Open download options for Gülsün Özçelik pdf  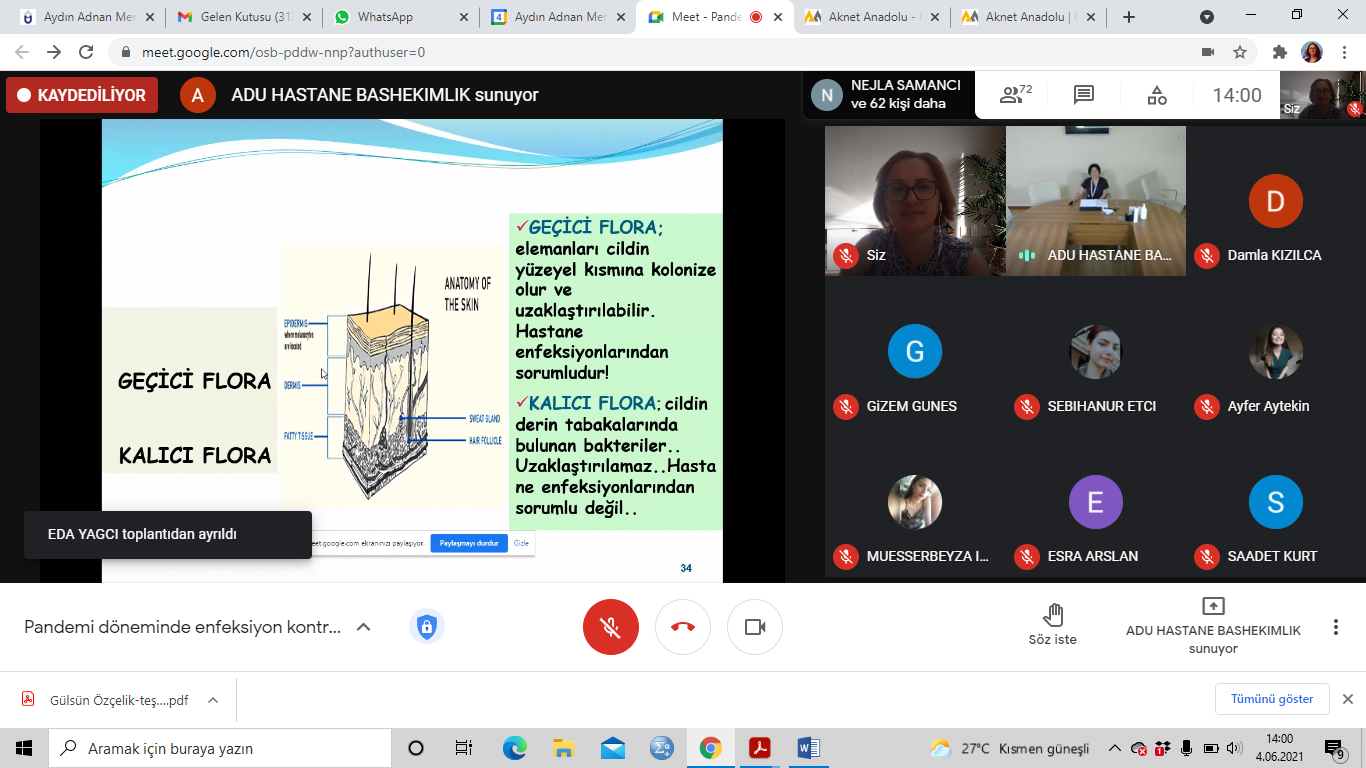(213, 700)
